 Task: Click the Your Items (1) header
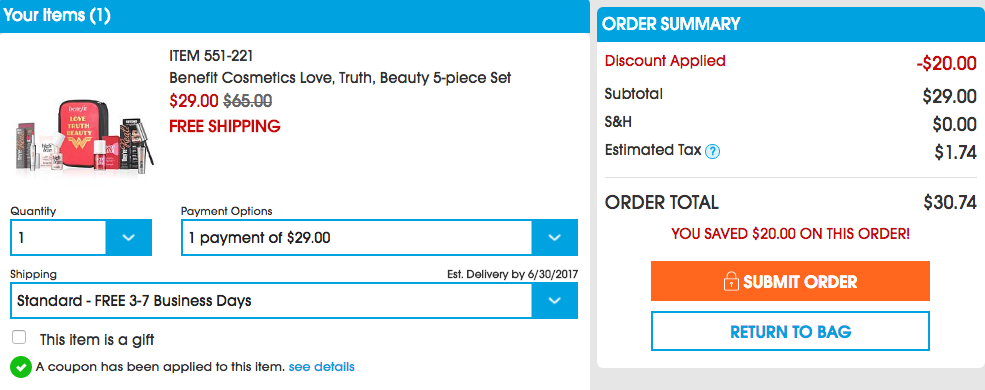tap(57, 16)
